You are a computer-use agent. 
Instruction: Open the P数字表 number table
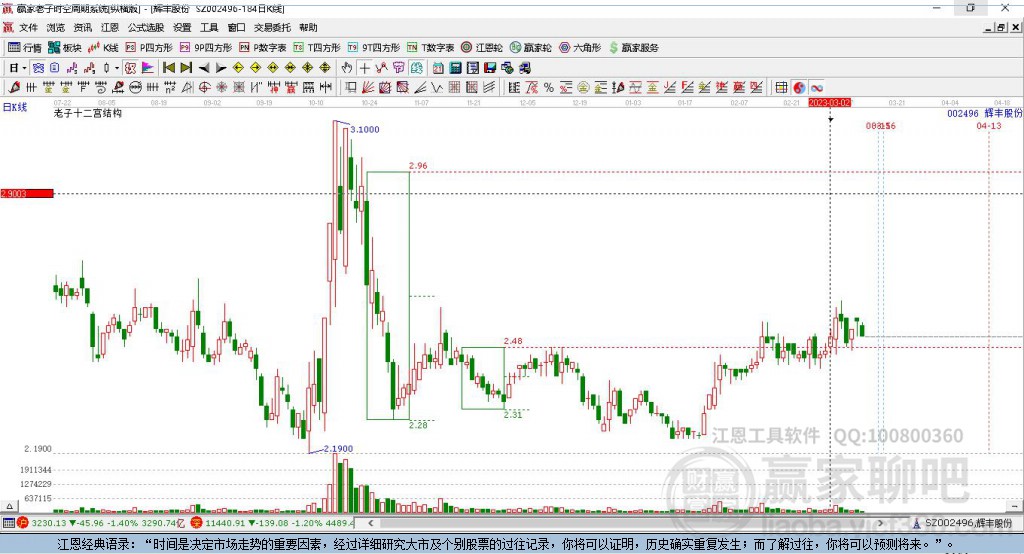click(x=263, y=48)
